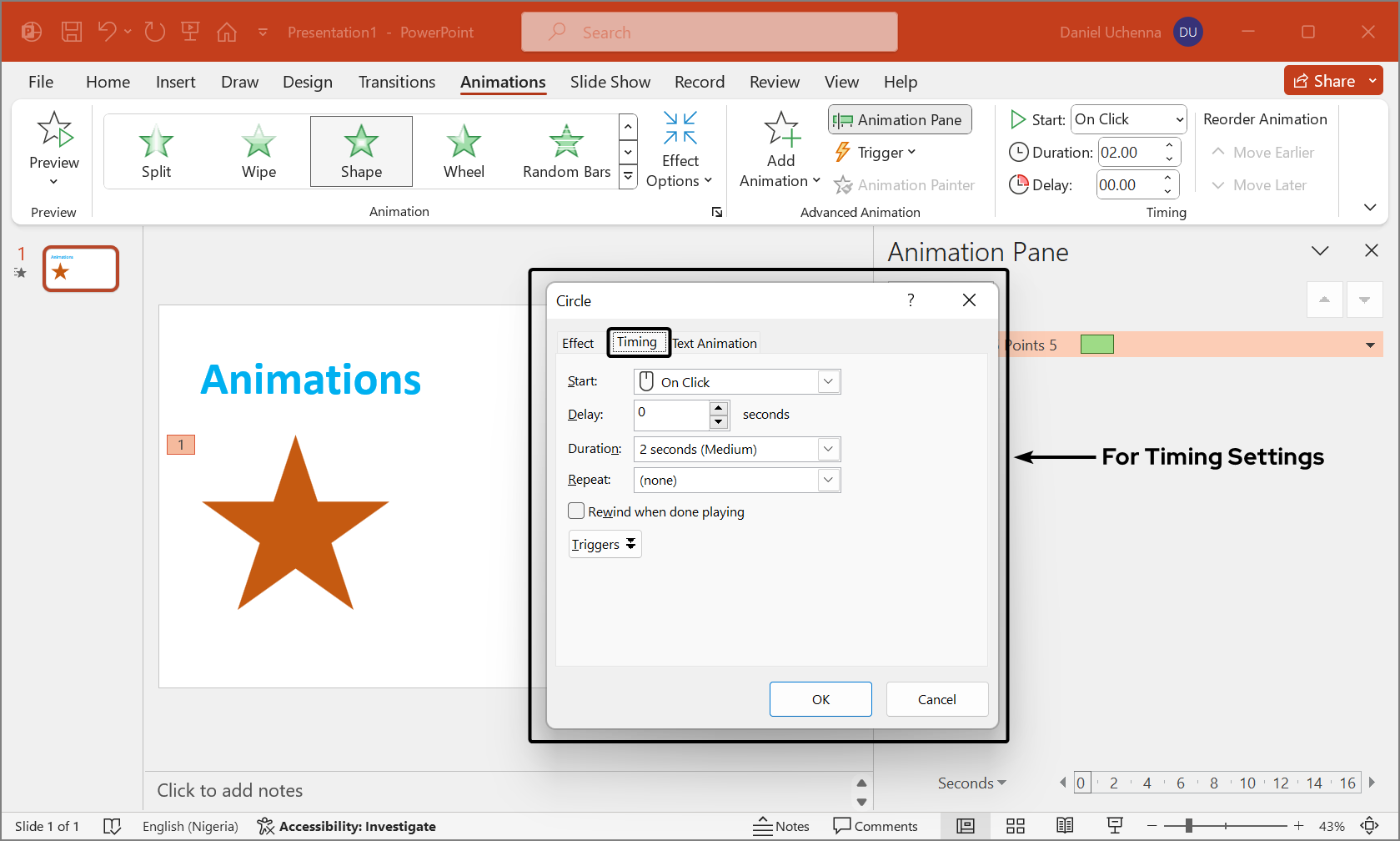Toggle the Notes pane in status bar
1400x841 pixels.
[x=780, y=826]
